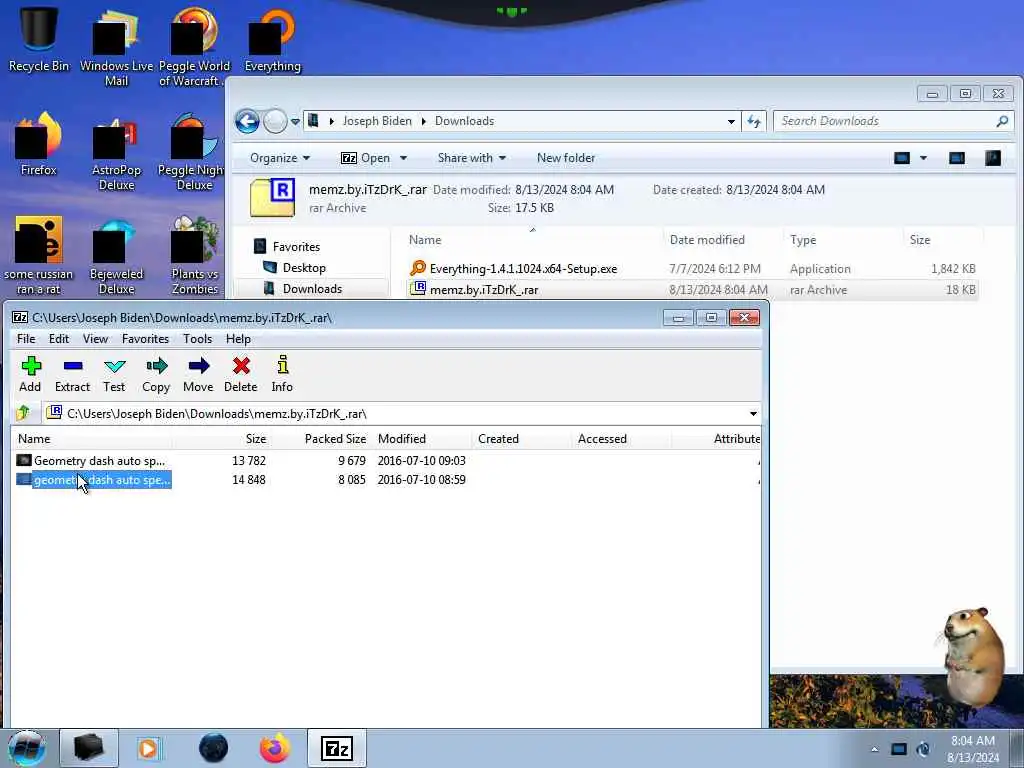Sort Explorer list by Date modified column

point(723,240)
